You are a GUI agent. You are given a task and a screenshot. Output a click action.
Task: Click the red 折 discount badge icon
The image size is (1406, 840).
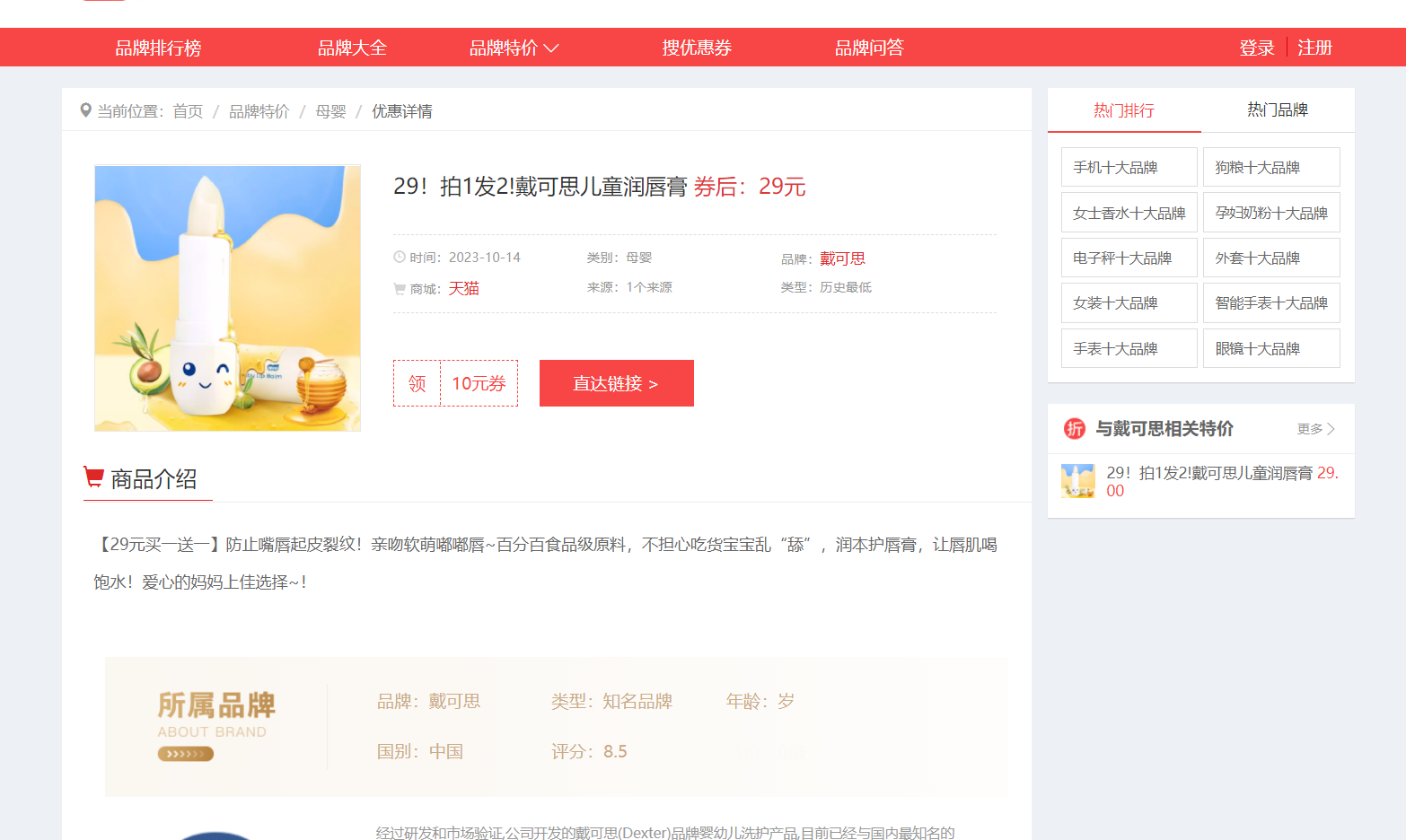[x=1074, y=429]
